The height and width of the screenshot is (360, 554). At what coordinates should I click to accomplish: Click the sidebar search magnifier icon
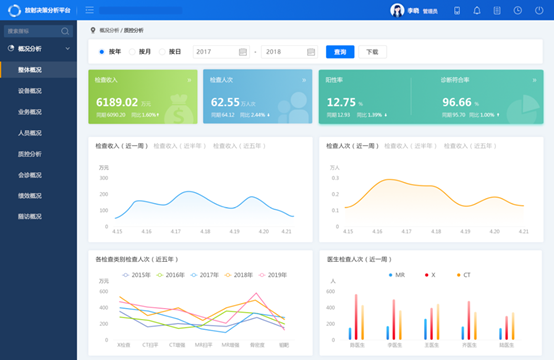(x=65, y=31)
